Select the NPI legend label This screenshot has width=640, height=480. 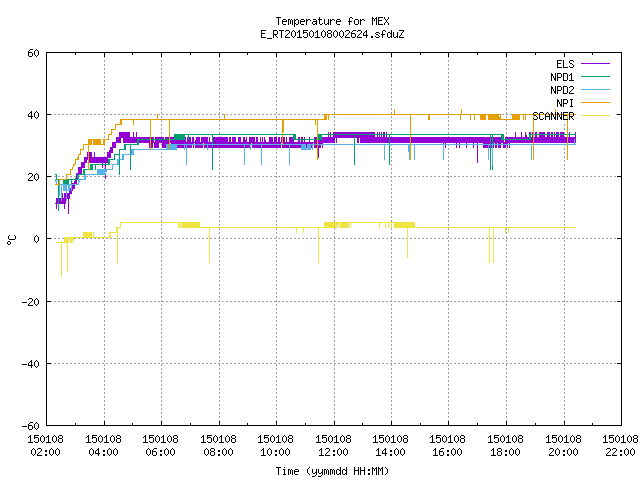point(565,103)
